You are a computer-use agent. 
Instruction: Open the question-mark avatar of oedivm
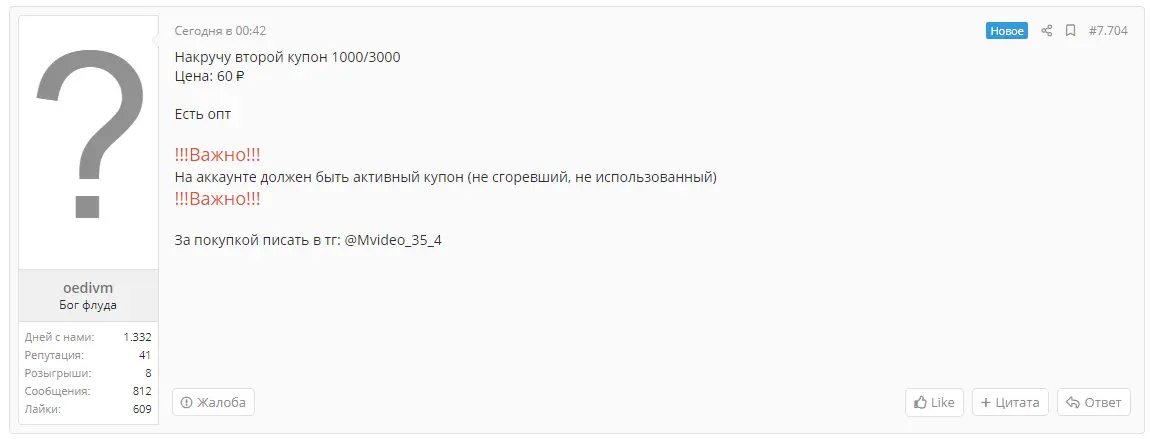coord(88,142)
